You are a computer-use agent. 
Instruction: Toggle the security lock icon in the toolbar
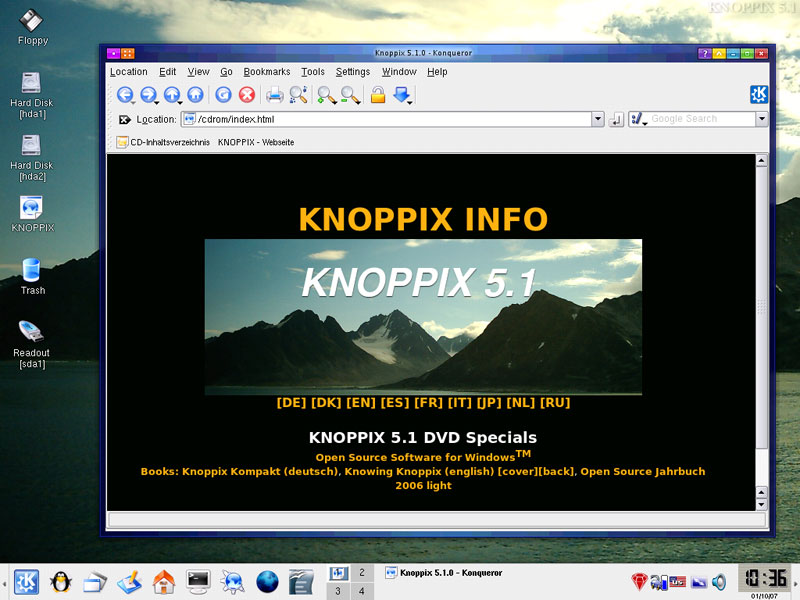[x=377, y=95]
